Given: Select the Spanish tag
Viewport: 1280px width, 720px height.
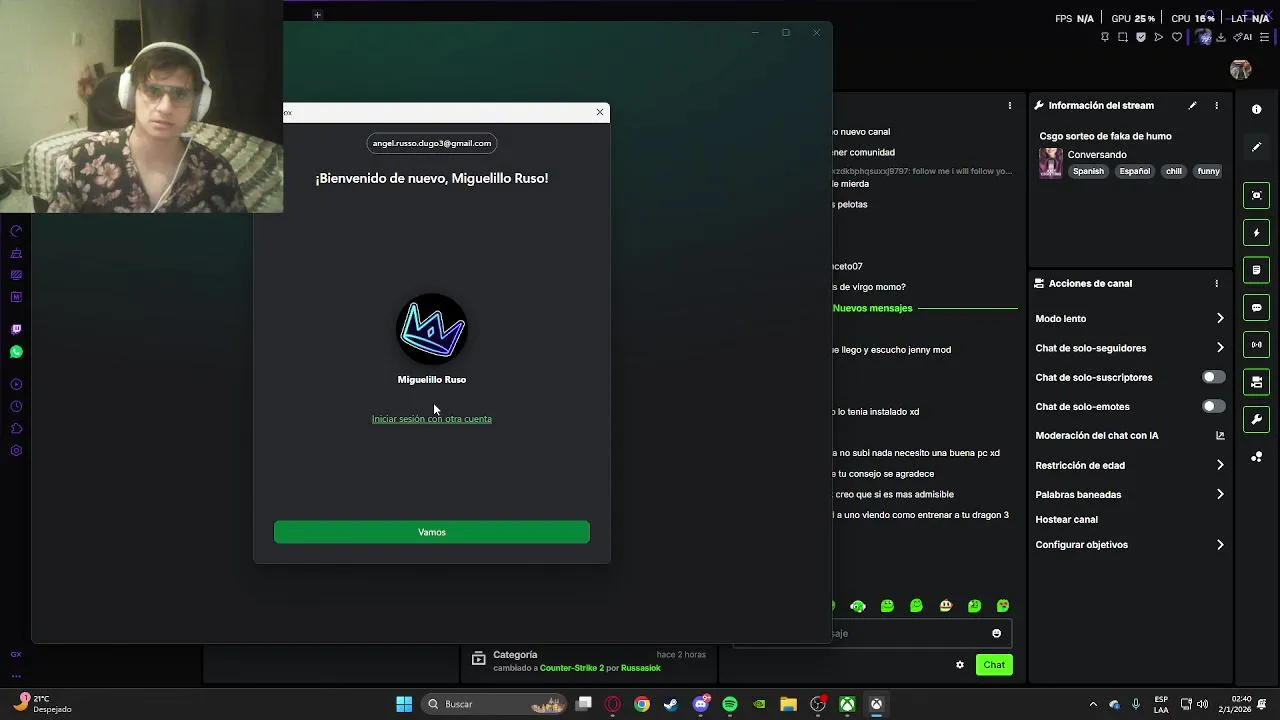Looking at the screenshot, I should (1088, 171).
